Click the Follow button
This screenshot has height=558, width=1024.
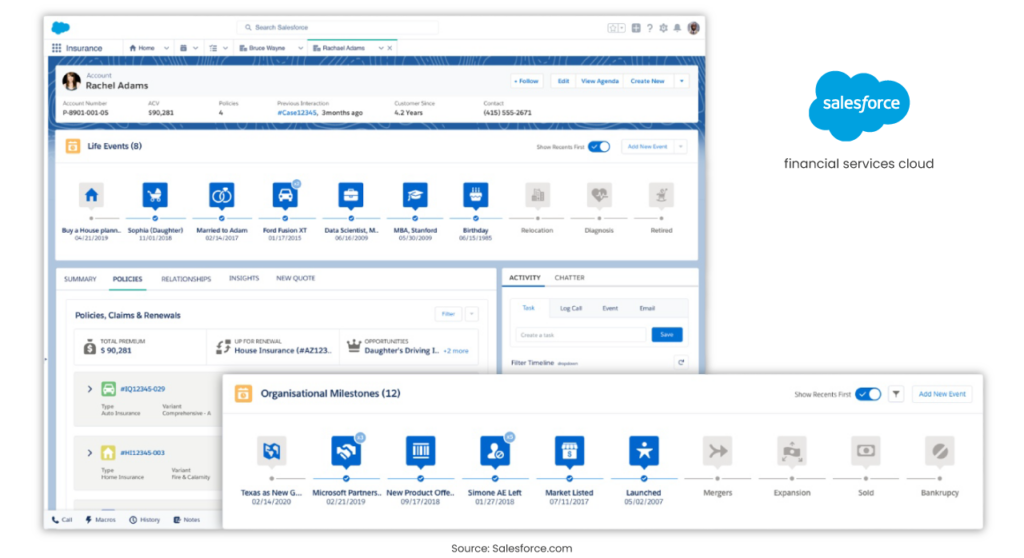click(x=526, y=81)
